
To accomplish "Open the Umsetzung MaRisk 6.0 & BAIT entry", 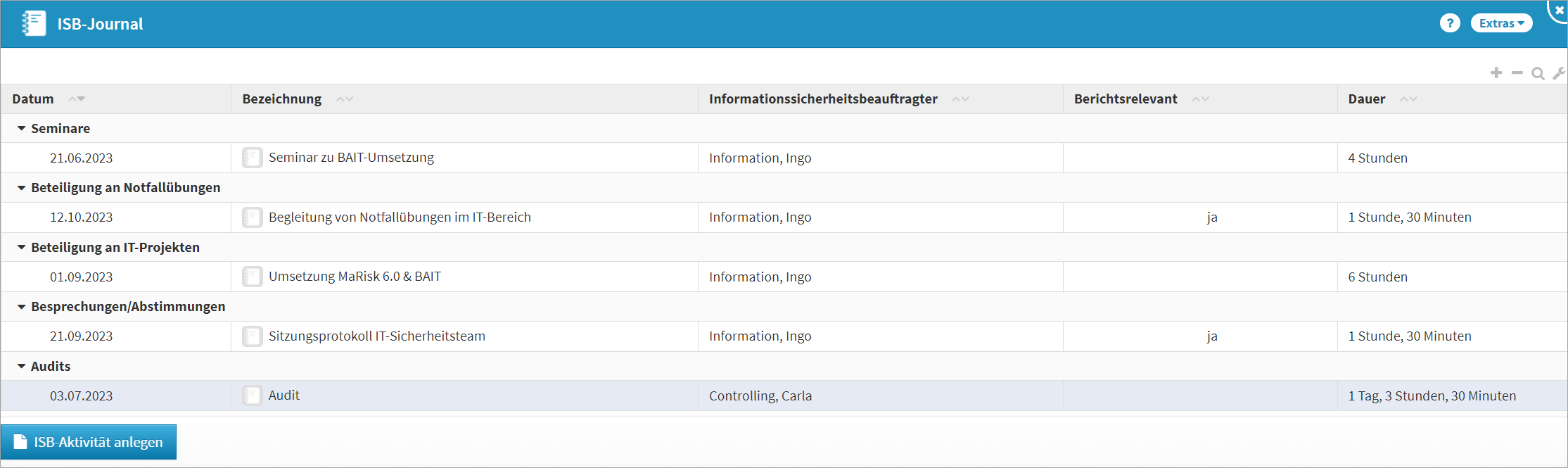I will click(x=355, y=277).
